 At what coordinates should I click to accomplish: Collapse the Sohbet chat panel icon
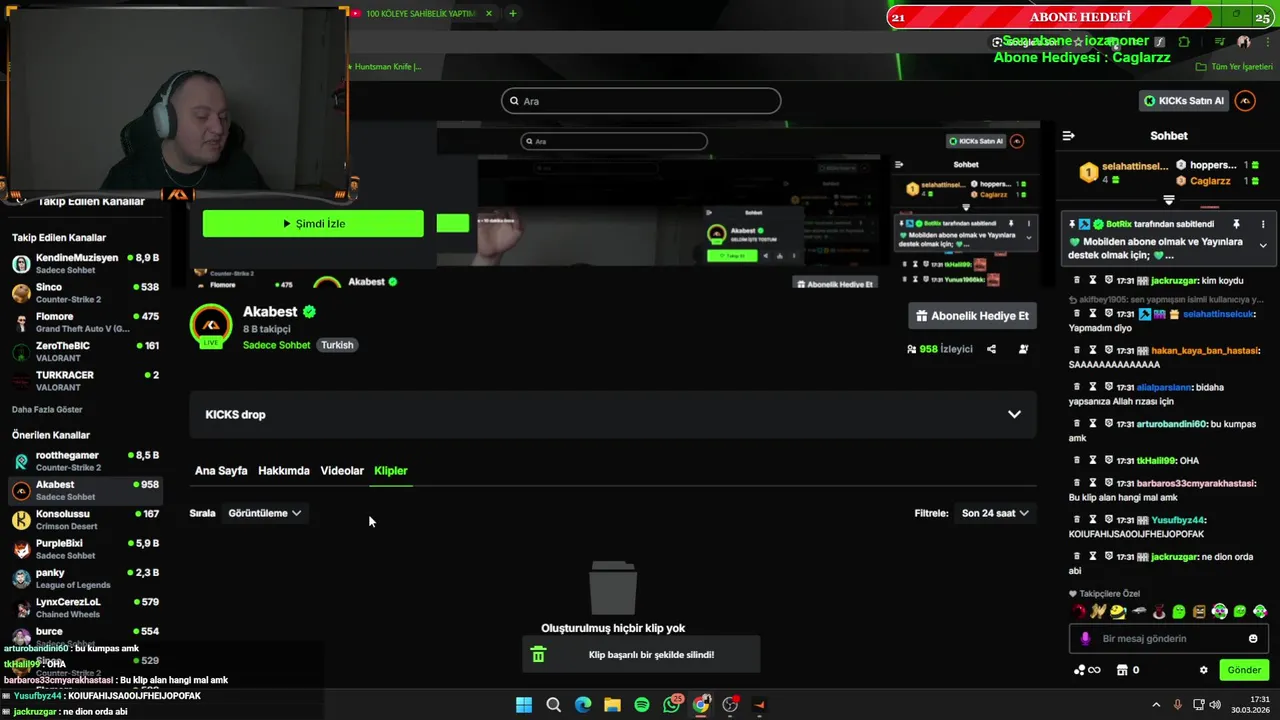click(x=1068, y=136)
